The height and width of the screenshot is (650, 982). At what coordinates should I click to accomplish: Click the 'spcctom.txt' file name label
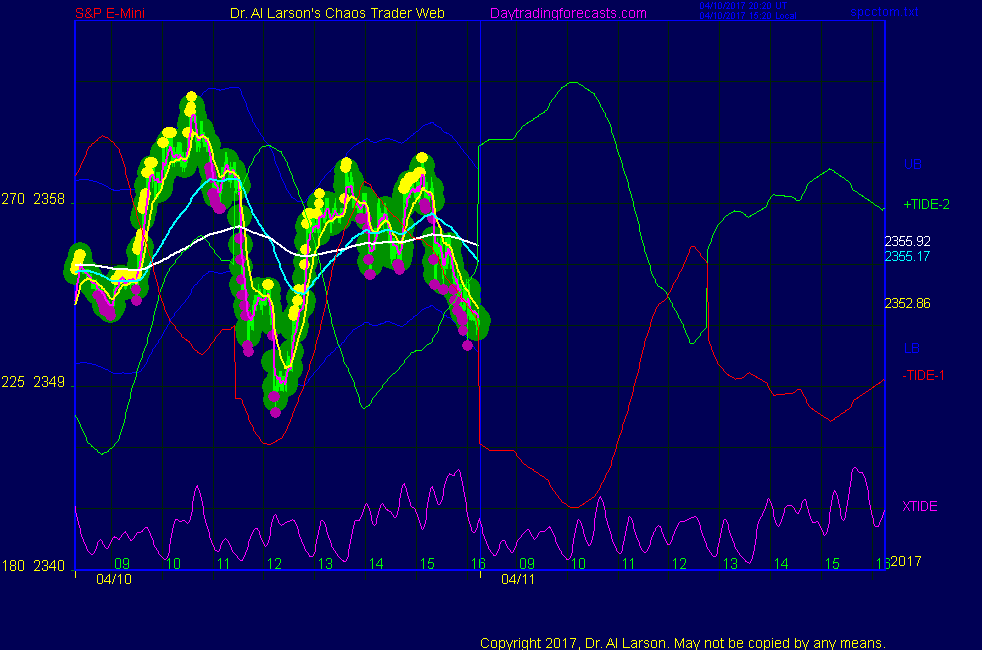click(x=884, y=11)
